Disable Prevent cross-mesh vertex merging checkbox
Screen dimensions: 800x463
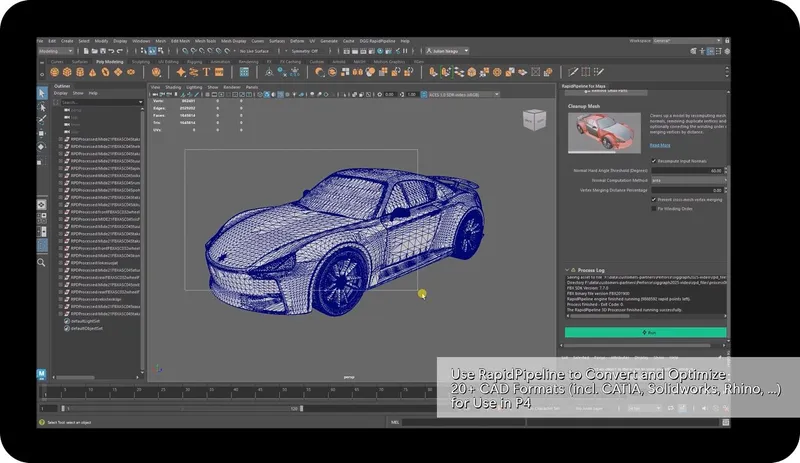[654, 199]
